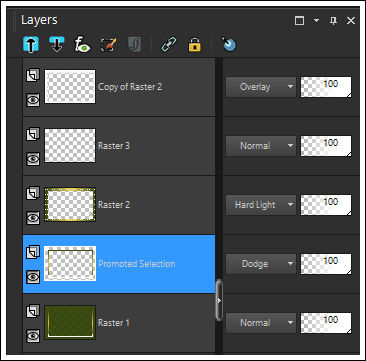Click layer type icon for Copy of Raster 2
This screenshot has width=366, height=361.
click(33, 75)
